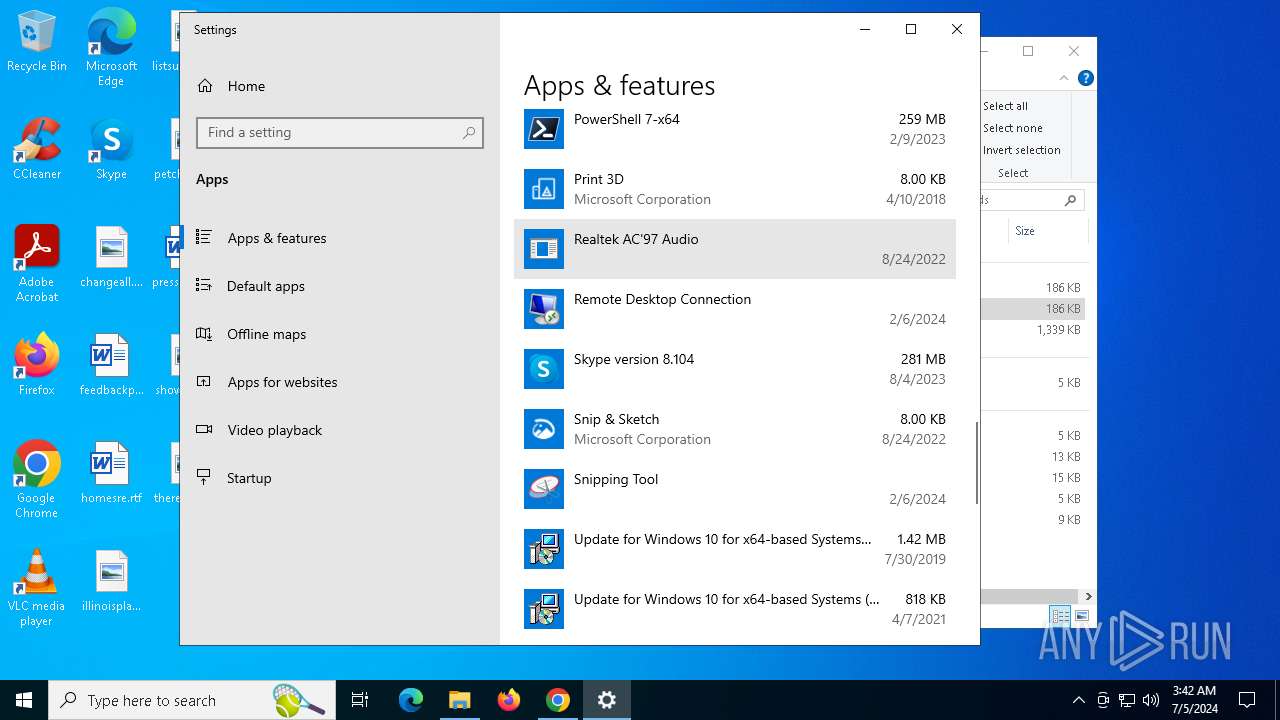Viewport: 1280px width, 720px height.
Task: Open Default apps section
Action: click(340, 286)
